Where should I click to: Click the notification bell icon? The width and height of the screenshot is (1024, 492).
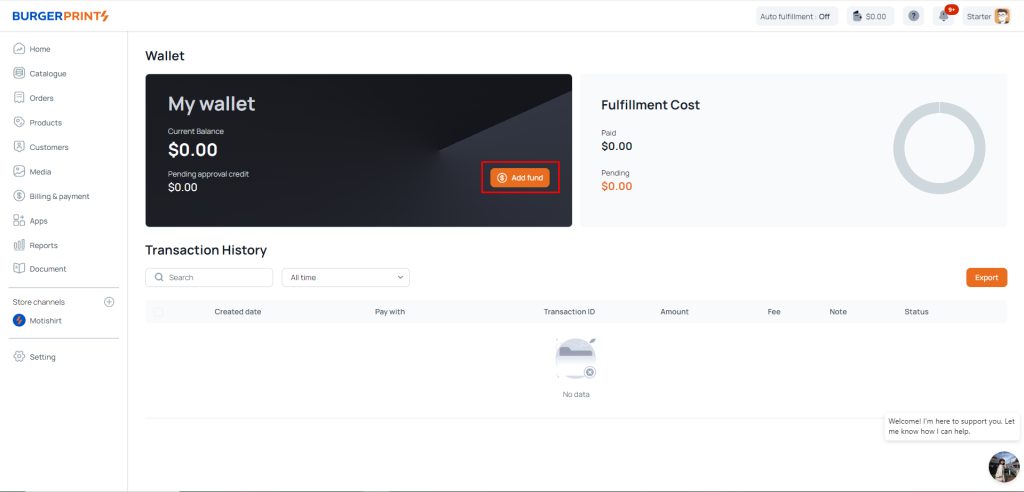[942, 16]
